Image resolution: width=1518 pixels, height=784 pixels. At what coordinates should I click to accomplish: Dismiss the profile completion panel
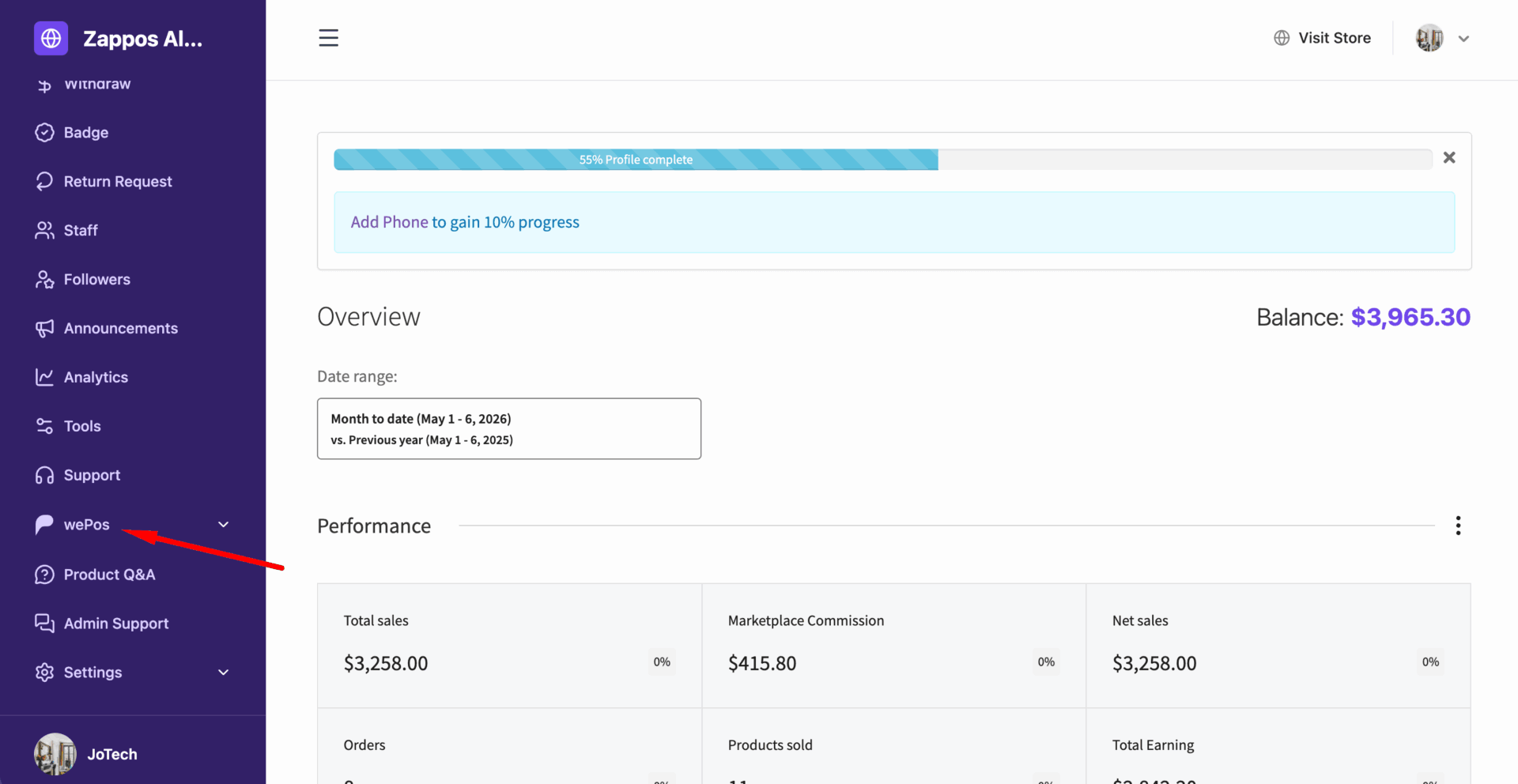pyautogui.click(x=1449, y=158)
